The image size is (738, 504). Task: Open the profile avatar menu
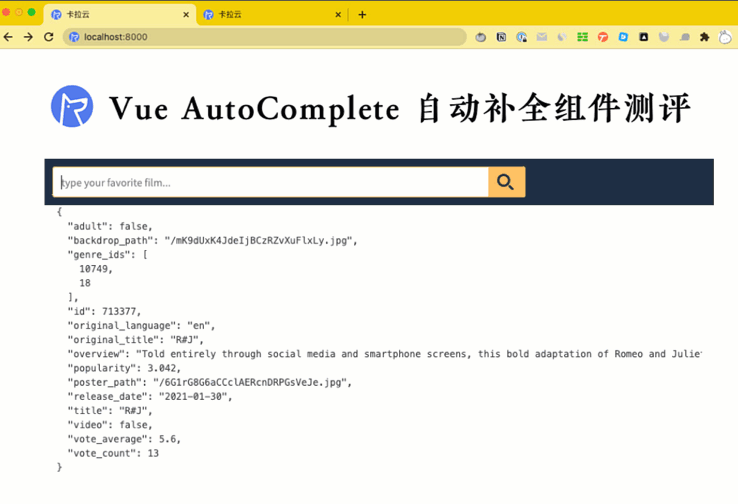pos(725,37)
